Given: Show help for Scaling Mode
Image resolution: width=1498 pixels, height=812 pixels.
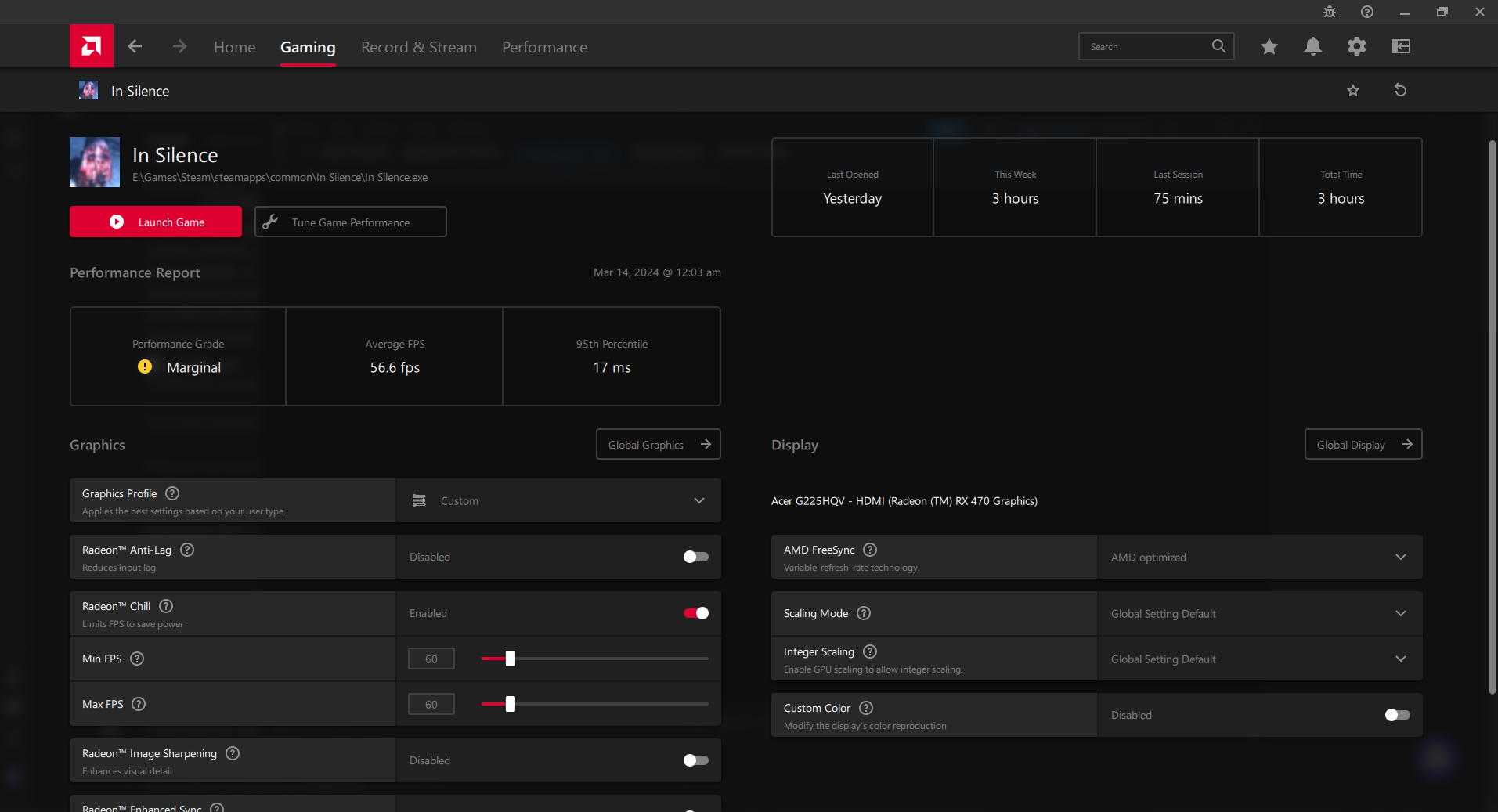Looking at the screenshot, I should pos(864,613).
